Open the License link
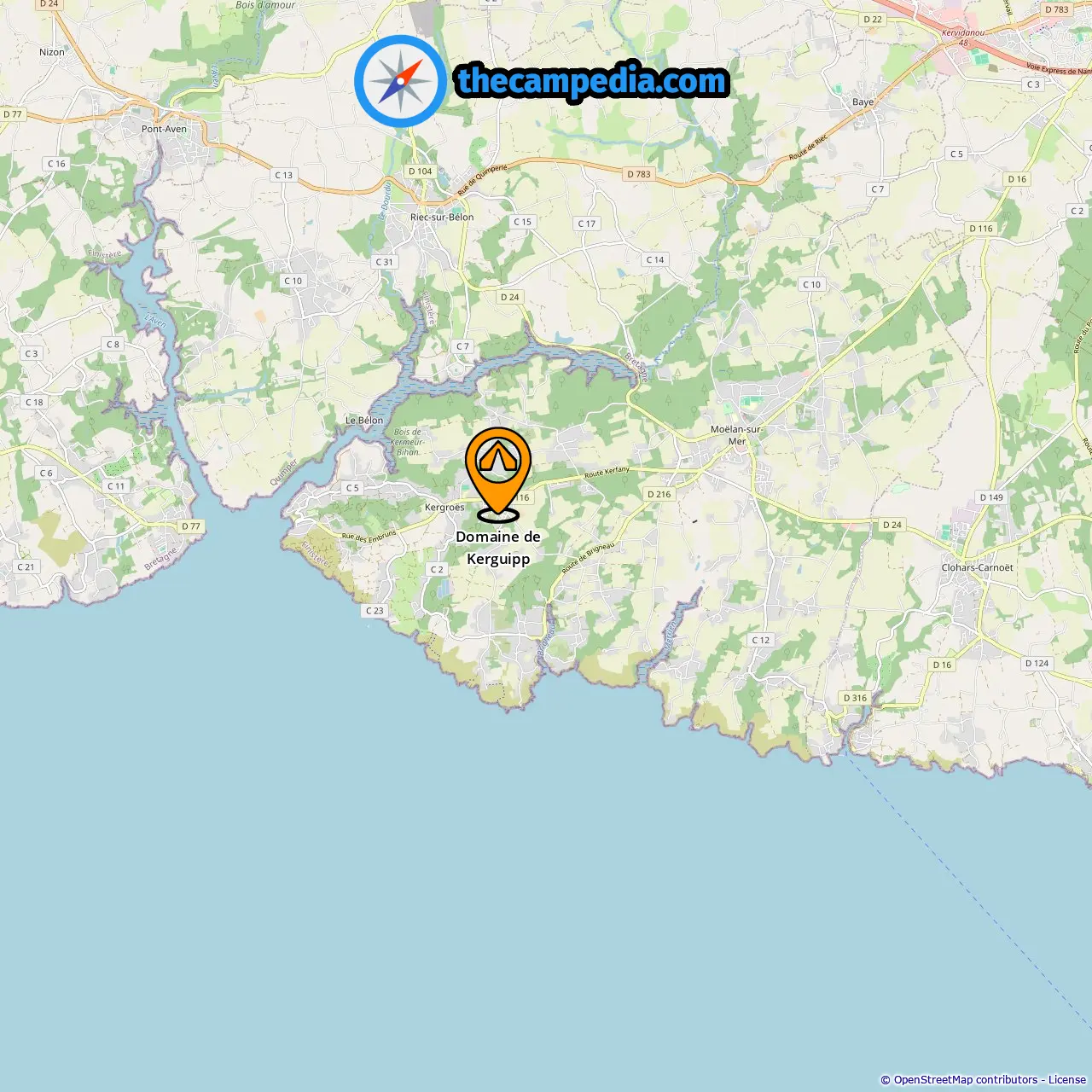The width and height of the screenshot is (1092, 1092). (x=1067, y=1080)
